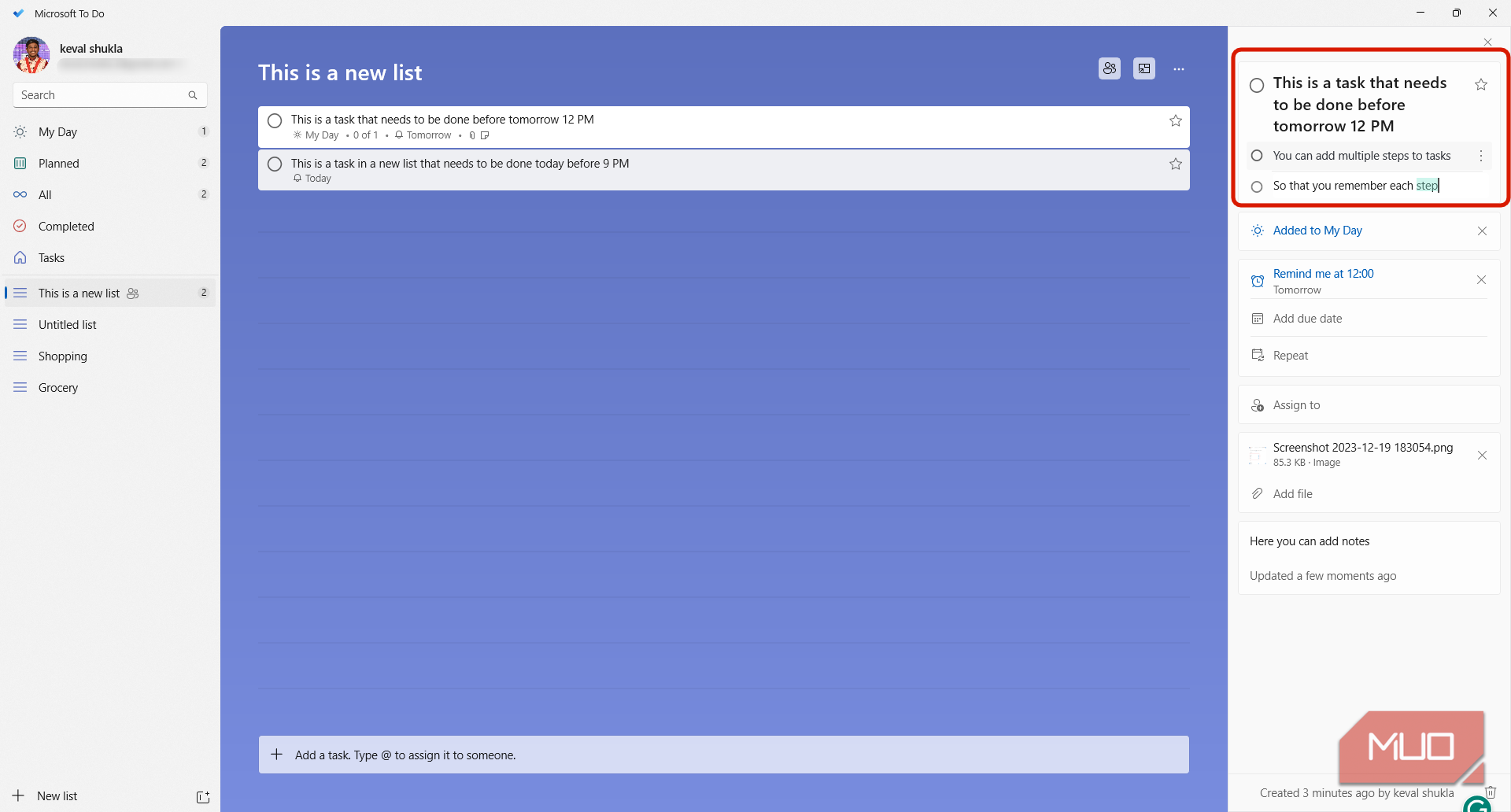Star the 'tomorrow 12 PM' task in the list
1511x812 pixels.
[x=1176, y=120]
